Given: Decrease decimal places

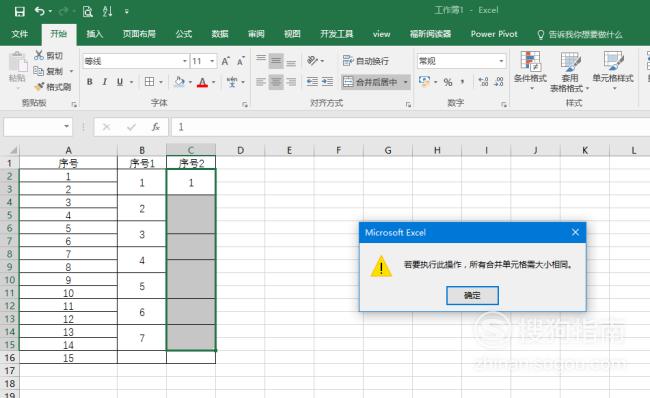Looking at the screenshot, I should [x=499, y=82].
